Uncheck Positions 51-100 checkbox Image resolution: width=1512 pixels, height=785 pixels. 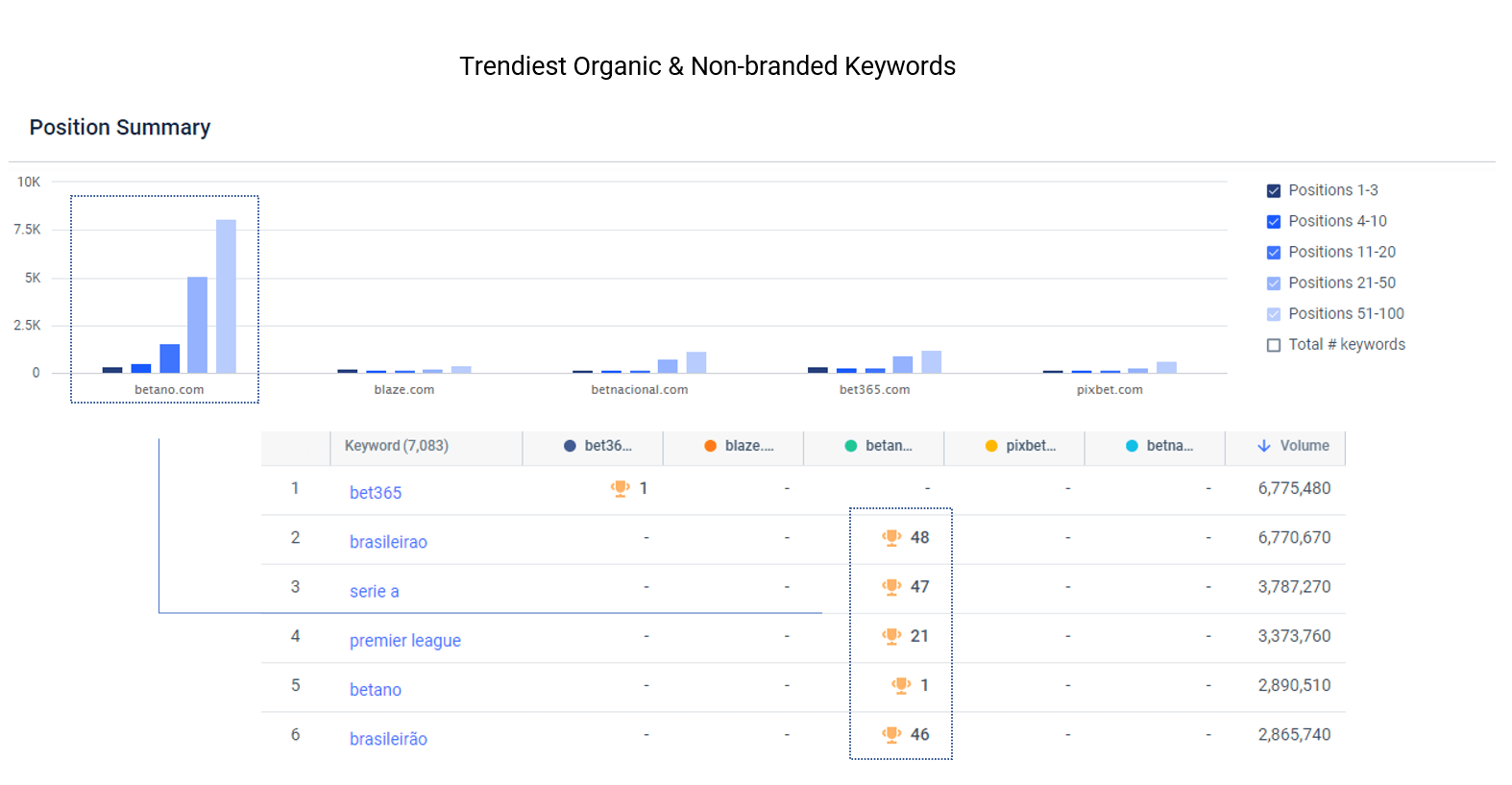pyautogui.click(x=1274, y=314)
